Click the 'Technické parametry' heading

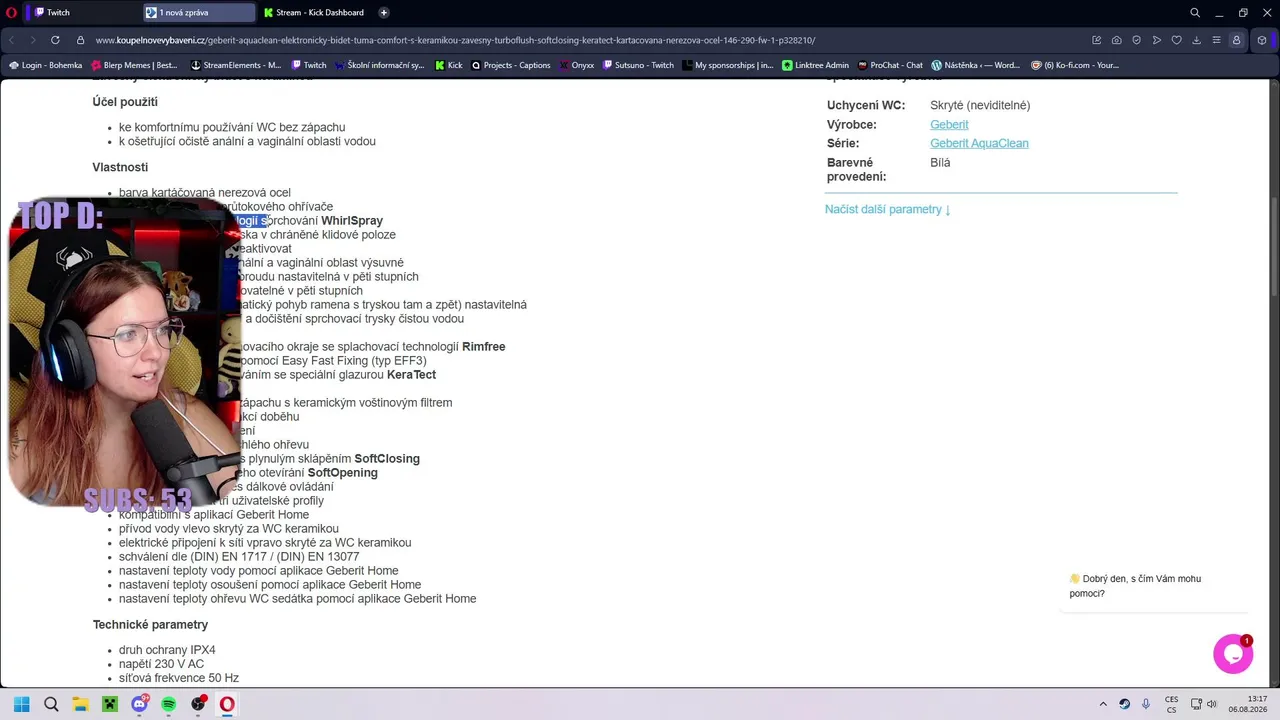[x=151, y=625]
